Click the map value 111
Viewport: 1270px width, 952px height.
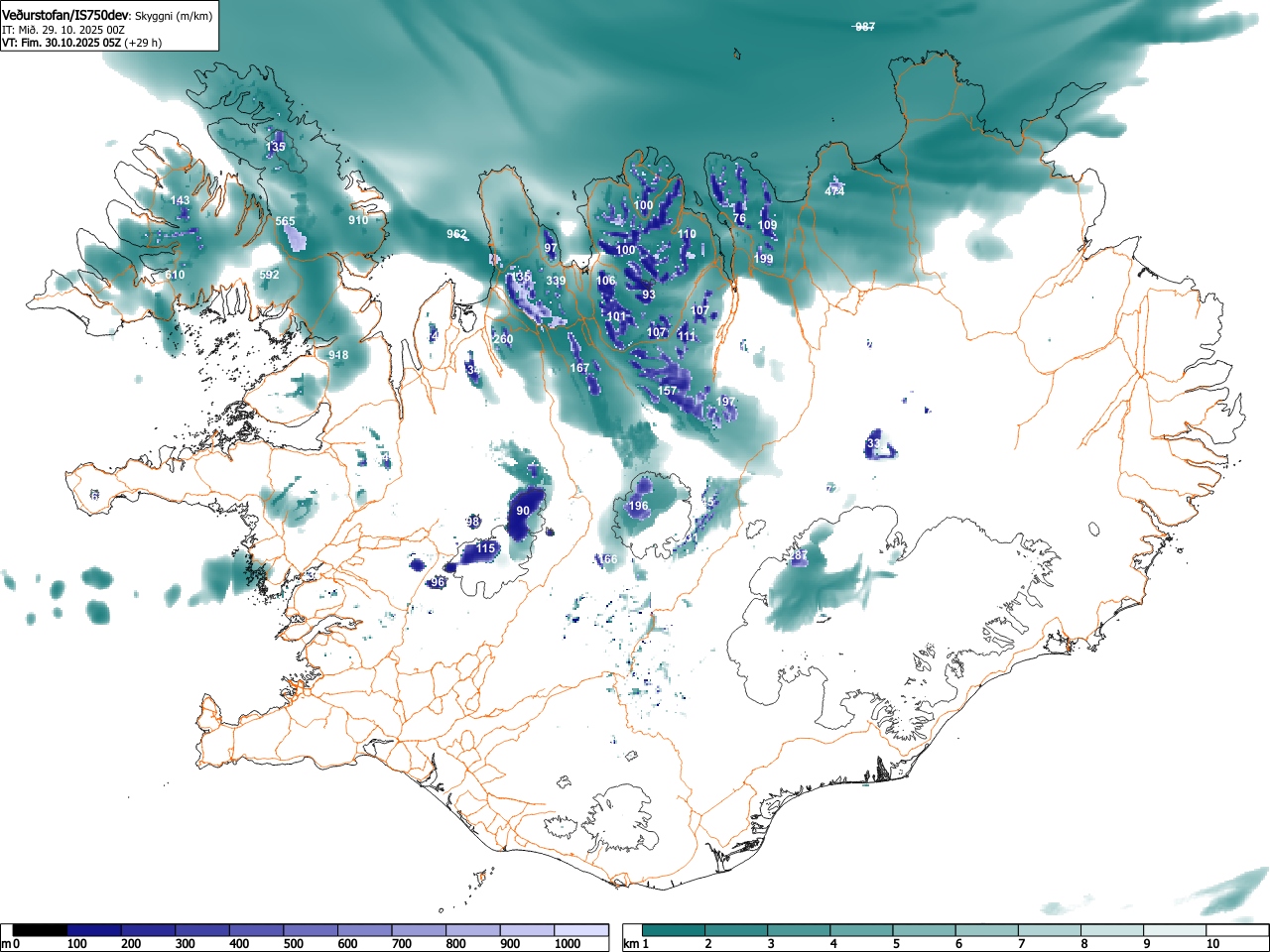click(687, 336)
